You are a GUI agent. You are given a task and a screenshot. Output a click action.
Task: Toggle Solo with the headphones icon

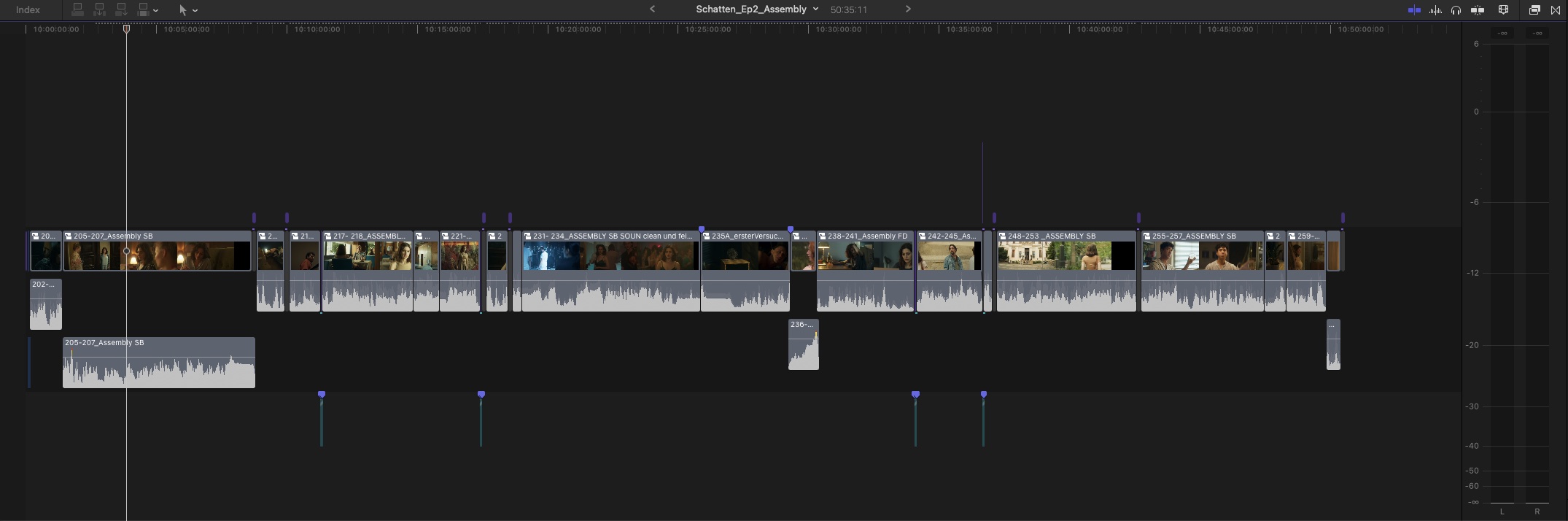coord(1456,10)
